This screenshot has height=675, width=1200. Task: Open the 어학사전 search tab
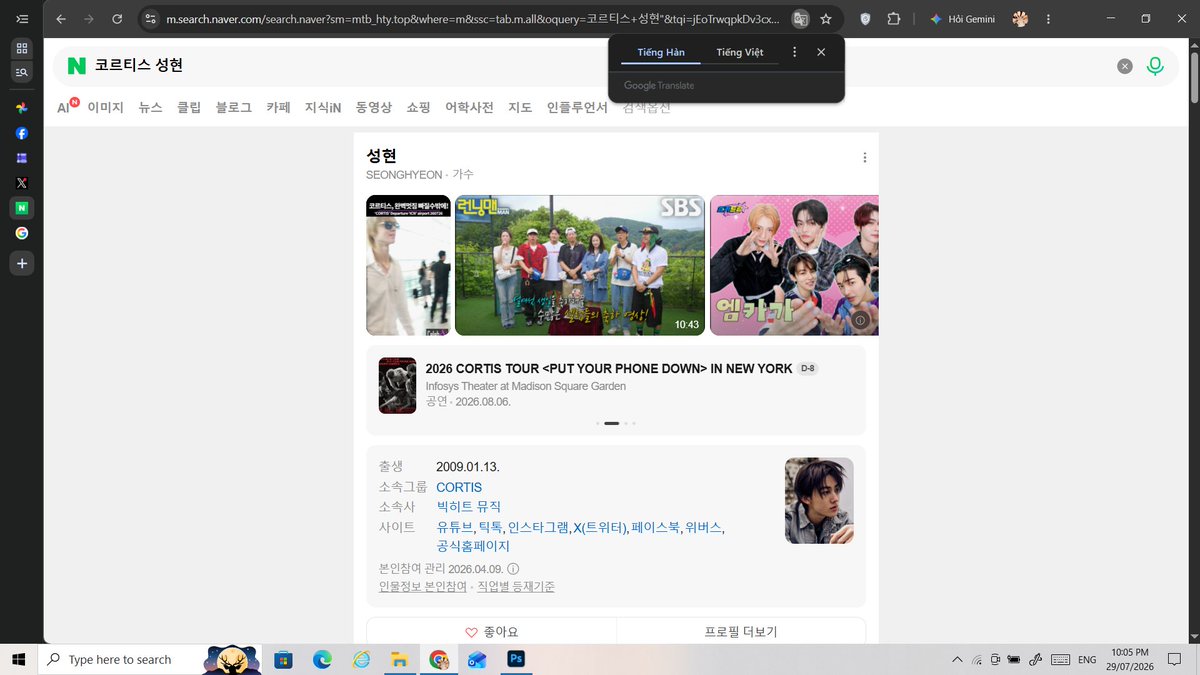469,107
